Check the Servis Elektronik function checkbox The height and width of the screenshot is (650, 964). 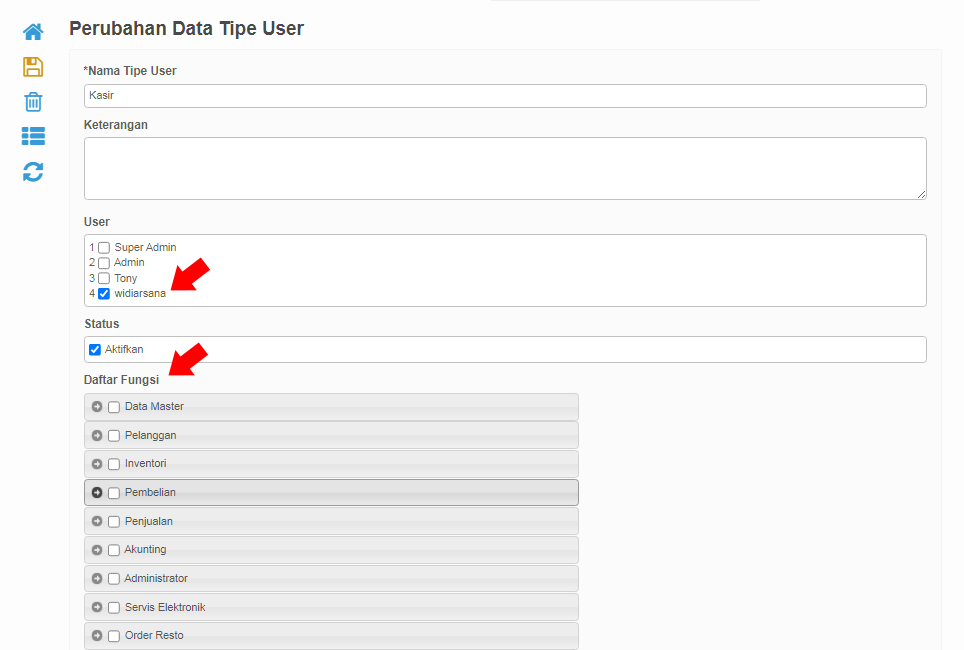[x=114, y=608]
